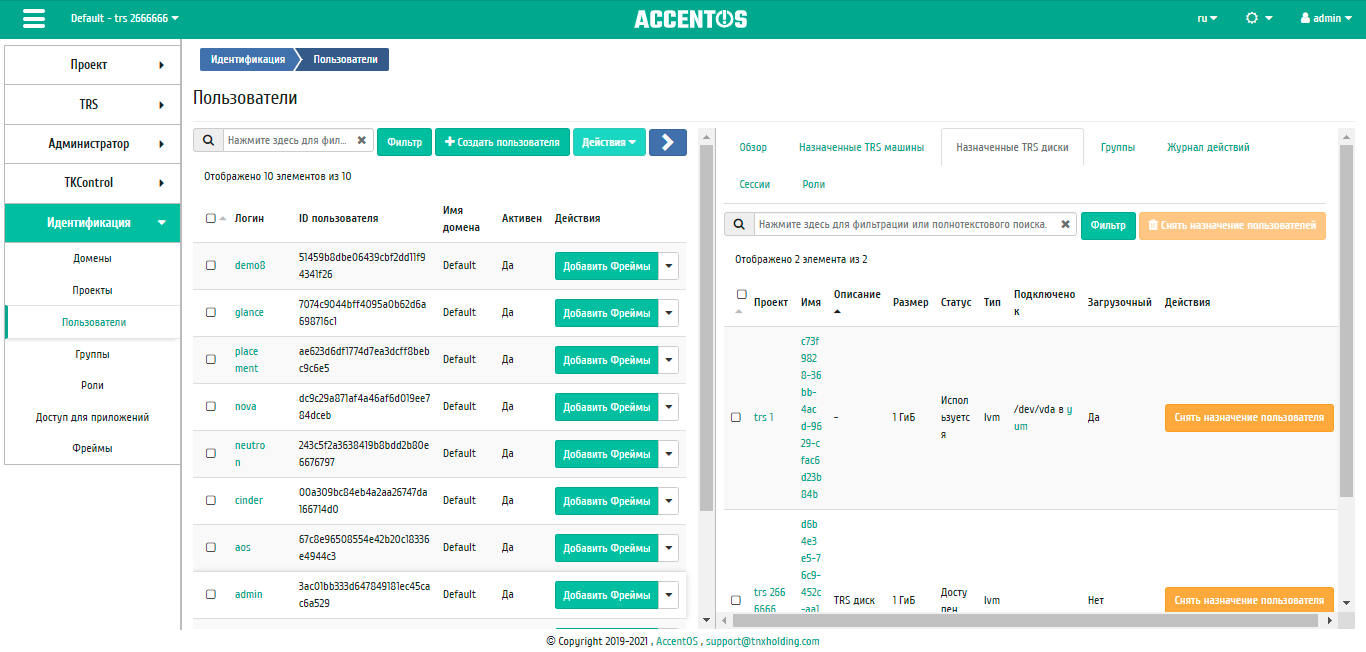The width and height of the screenshot is (1366, 652).
Task: Click the ACCENTOS logo
Action: (690, 19)
